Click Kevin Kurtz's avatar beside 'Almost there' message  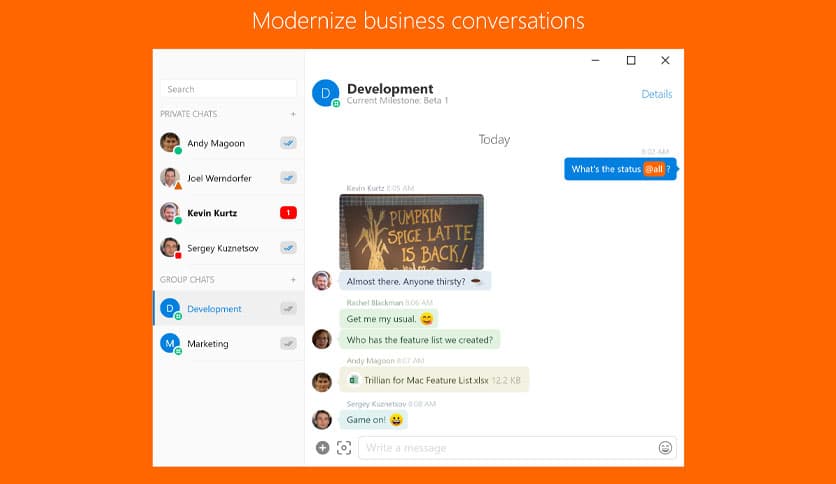(321, 281)
